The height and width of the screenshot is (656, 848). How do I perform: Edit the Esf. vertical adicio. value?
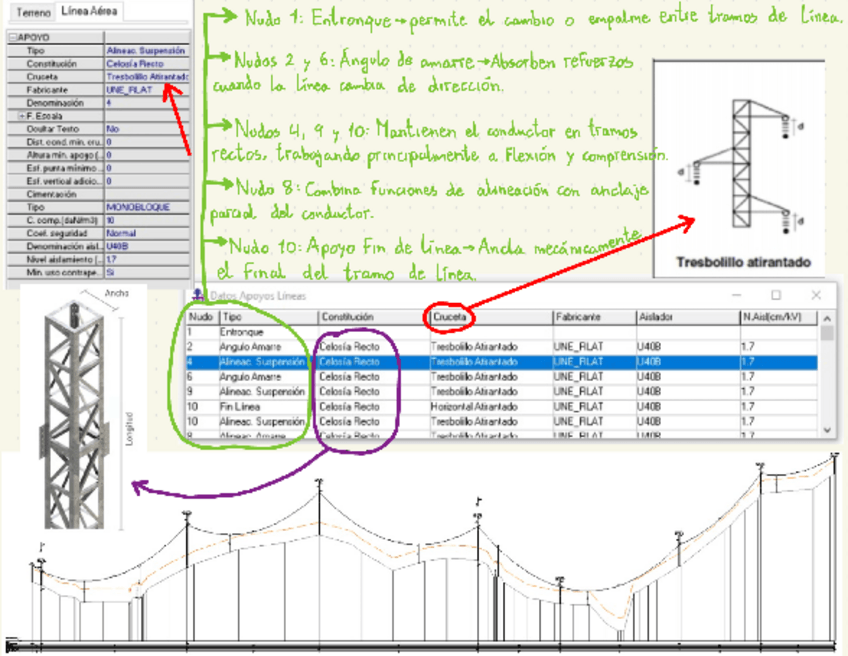coord(147,181)
